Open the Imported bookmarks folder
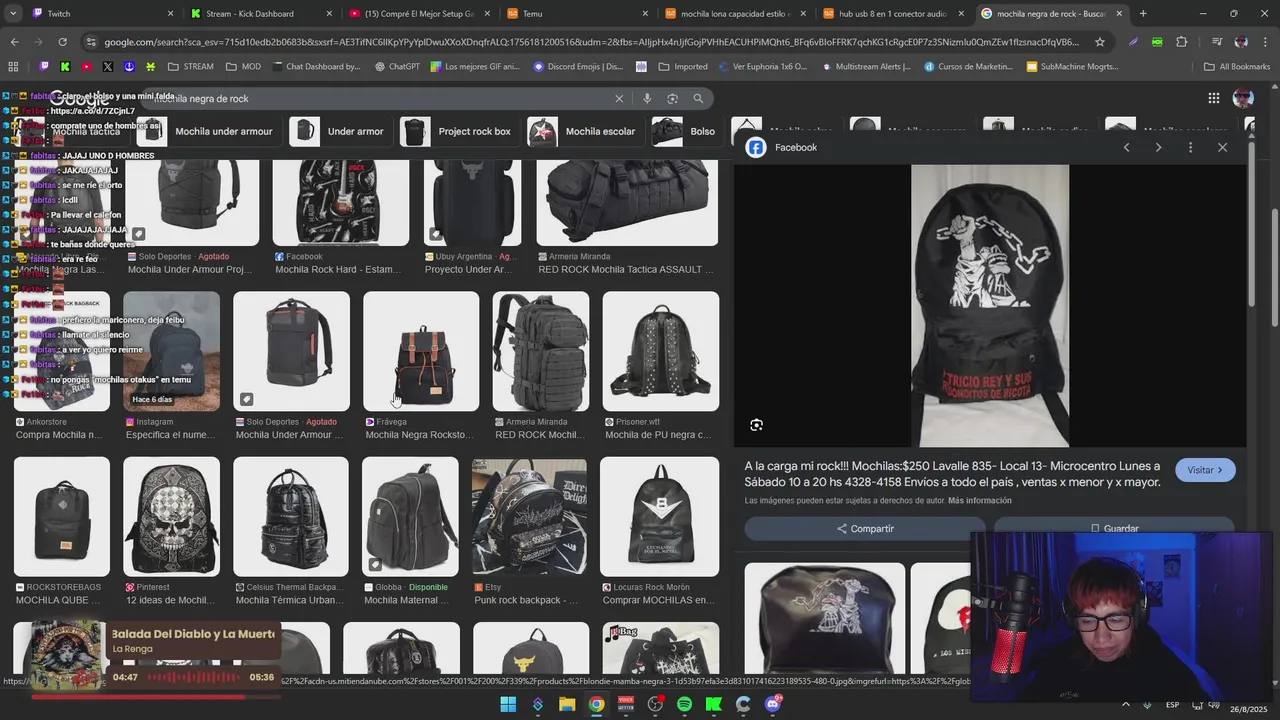1280x720 pixels. coord(682,66)
